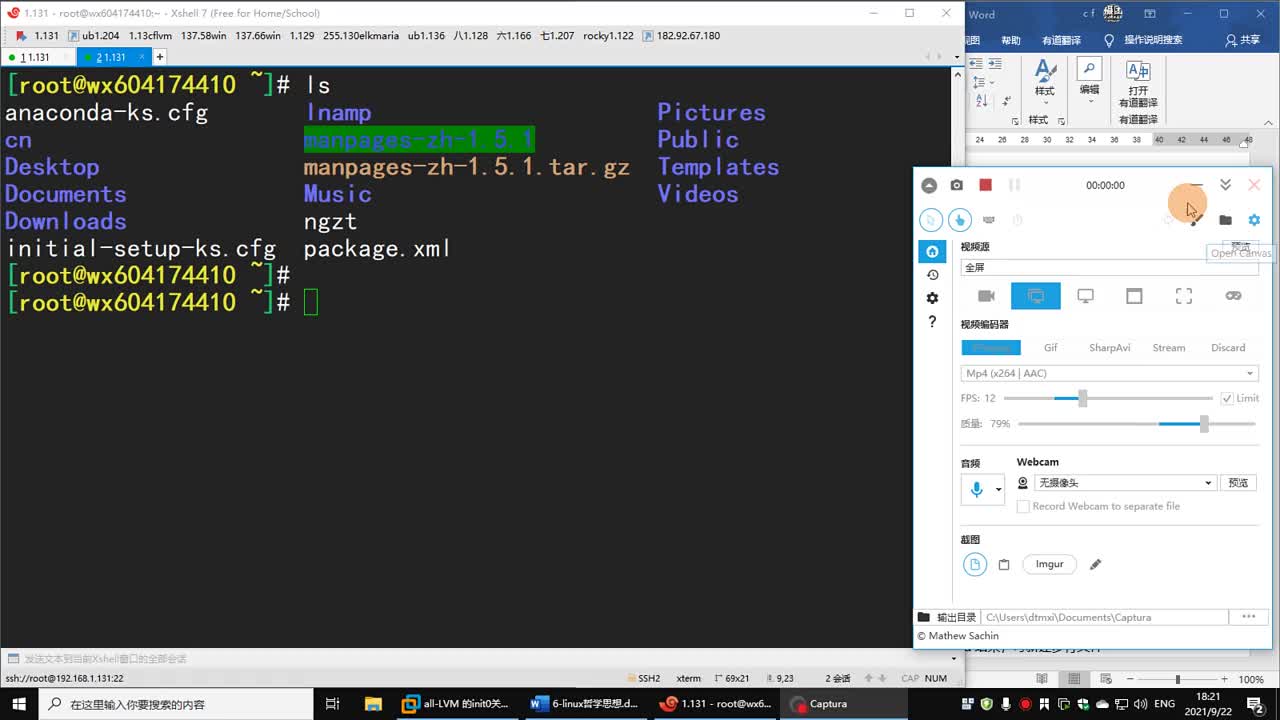Open ub1.204 quick-connect bookmark in Xshell
This screenshot has width=1280, height=720.
click(93, 36)
